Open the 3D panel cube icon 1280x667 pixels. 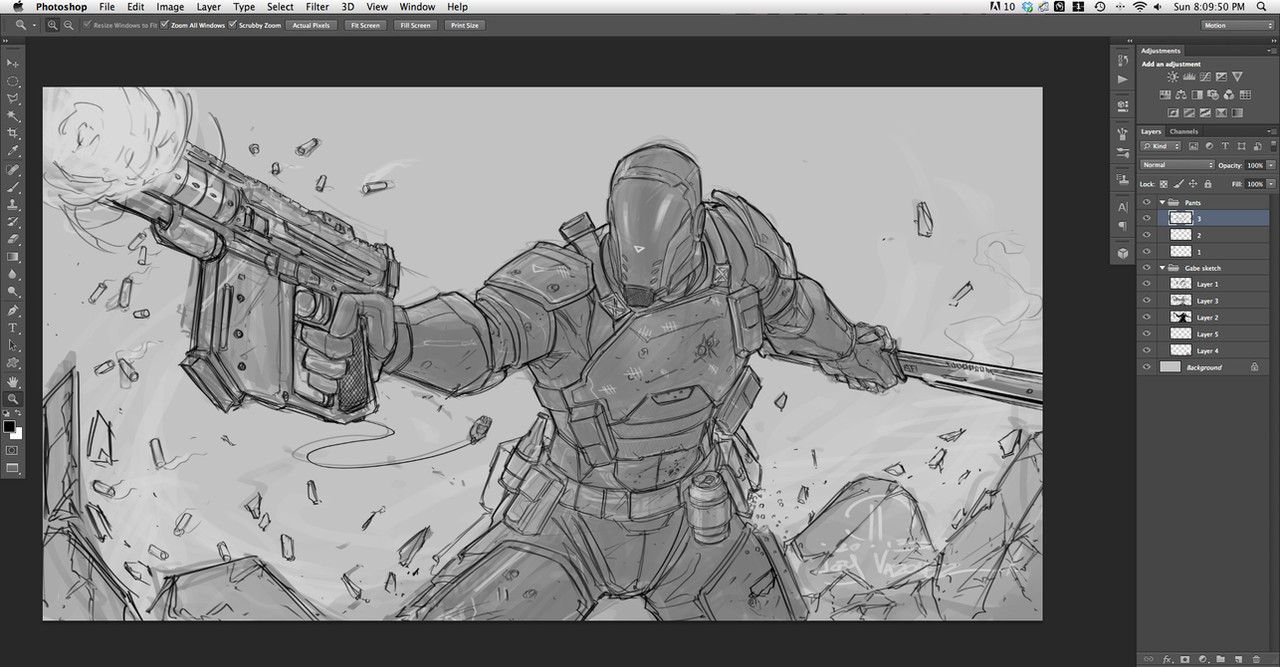click(1122, 254)
